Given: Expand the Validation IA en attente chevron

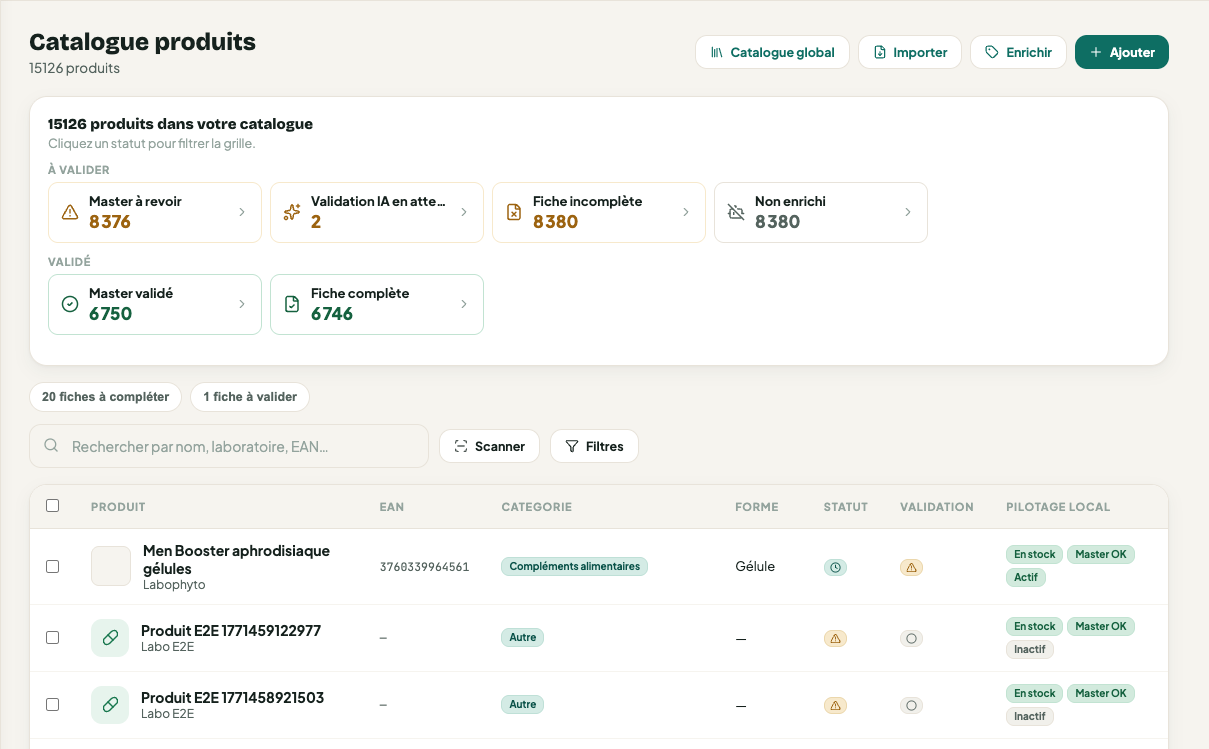Looking at the screenshot, I should click(x=464, y=212).
